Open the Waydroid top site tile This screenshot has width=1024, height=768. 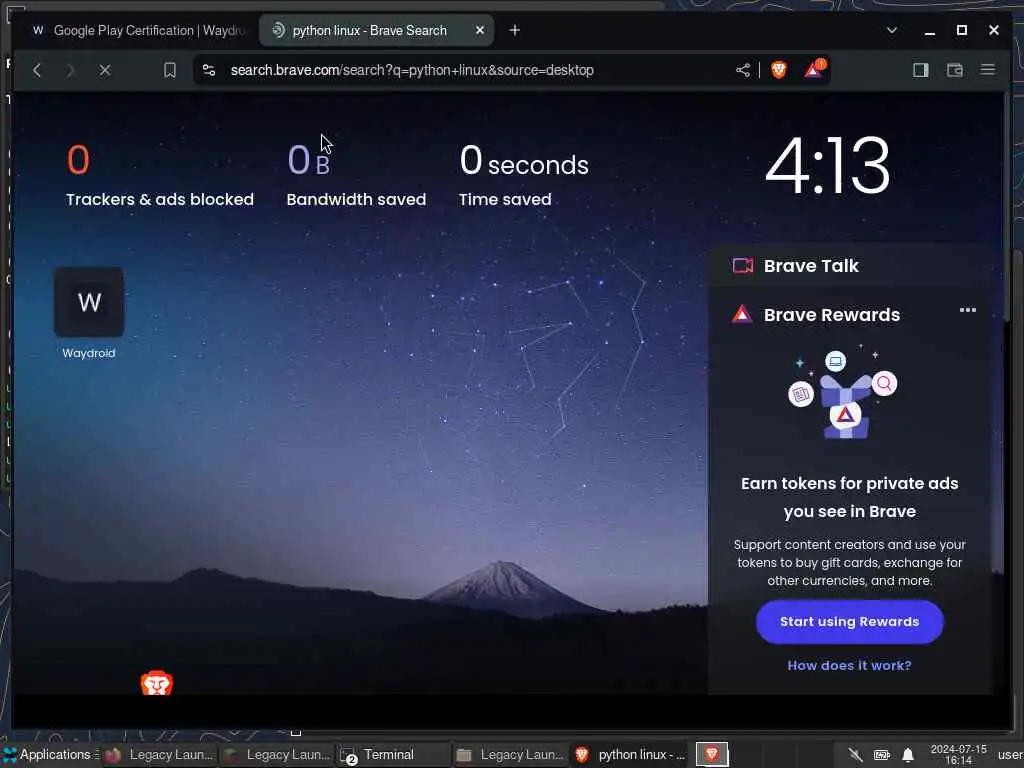point(89,313)
